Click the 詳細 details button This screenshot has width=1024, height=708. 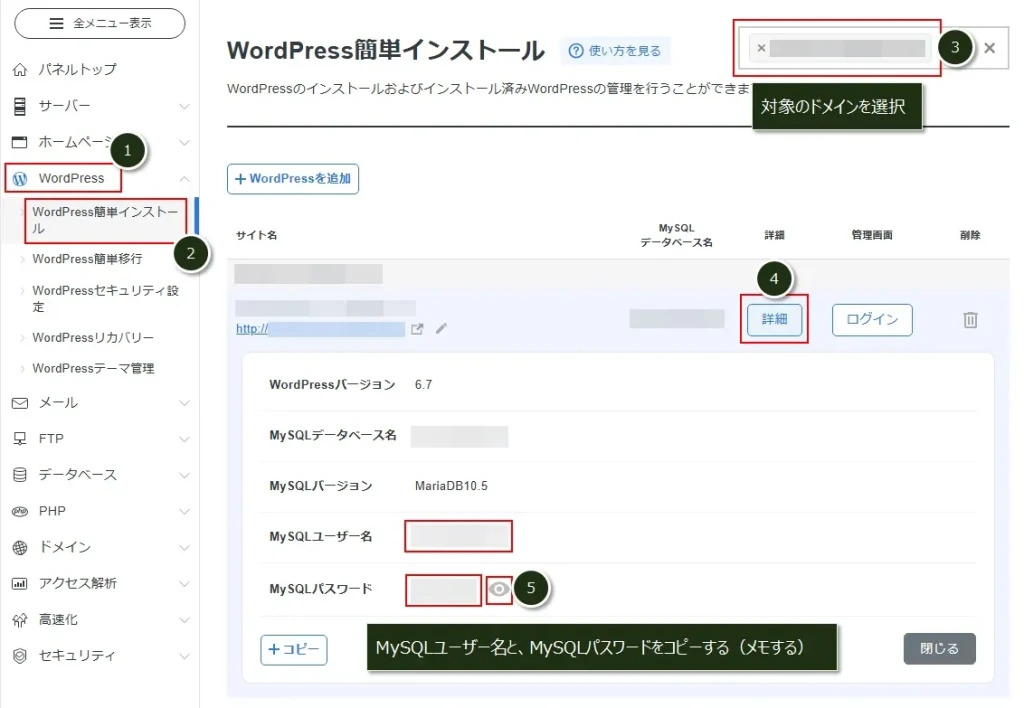(x=774, y=319)
